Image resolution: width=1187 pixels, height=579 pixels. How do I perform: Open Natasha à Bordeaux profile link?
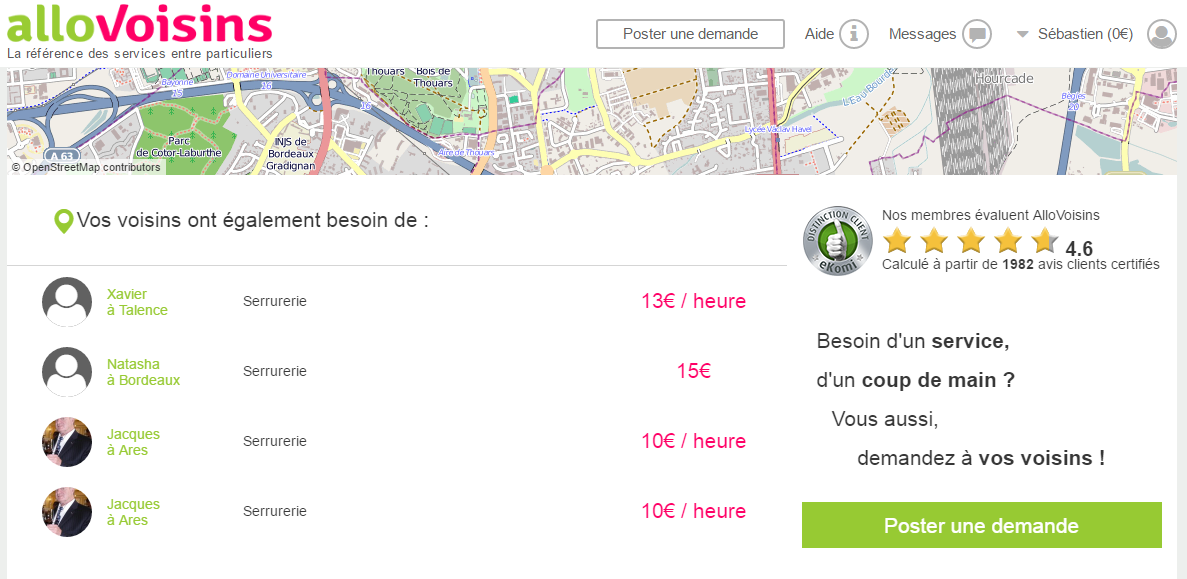(143, 372)
